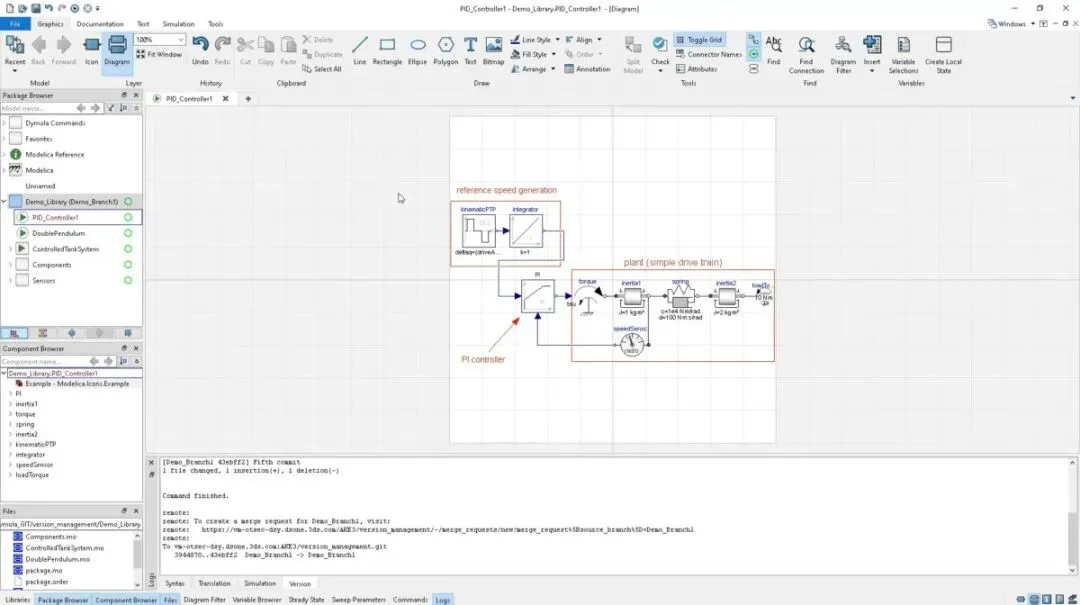Click version status circle for DoublePendulum
Viewport: 1080px width, 605px height.
click(128, 233)
